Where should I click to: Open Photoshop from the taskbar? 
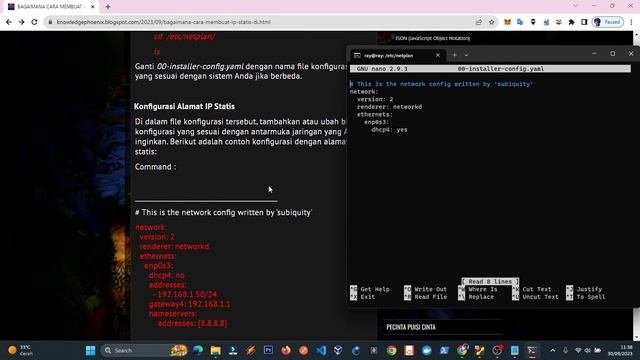pyautogui.click(x=268, y=350)
